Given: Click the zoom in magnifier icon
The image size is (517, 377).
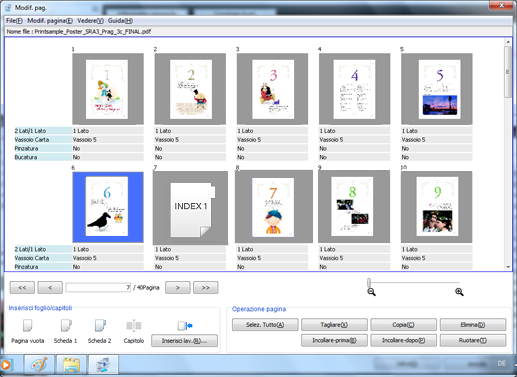Looking at the screenshot, I should [459, 292].
